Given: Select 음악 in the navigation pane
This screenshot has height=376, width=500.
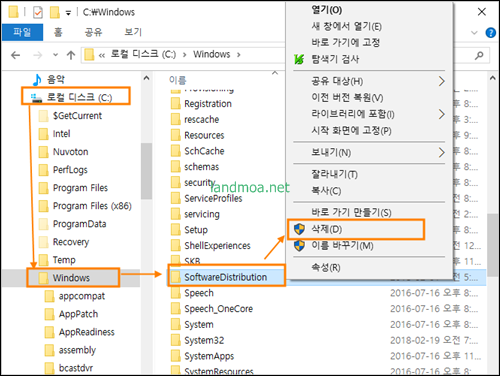Looking at the screenshot, I should pyautogui.click(x=55, y=79).
